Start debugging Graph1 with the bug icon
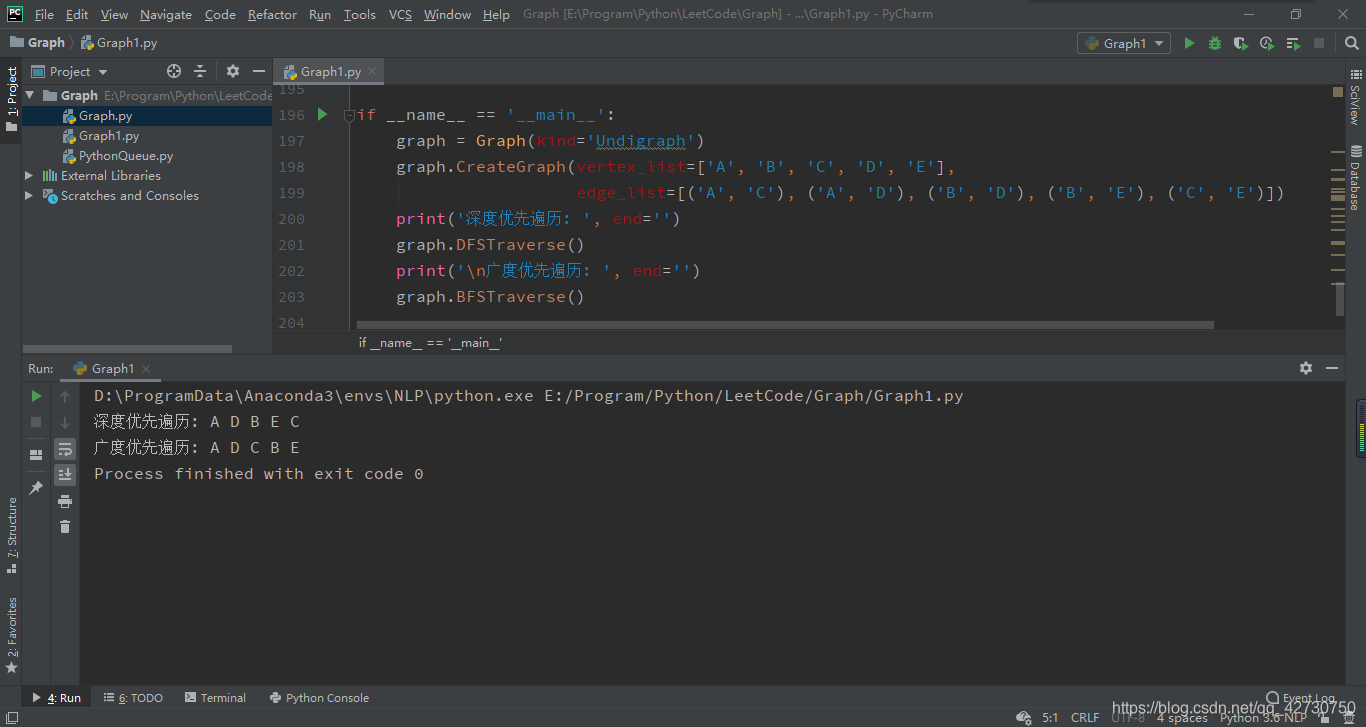The width and height of the screenshot is (1366, 727). coord(1215,43)
